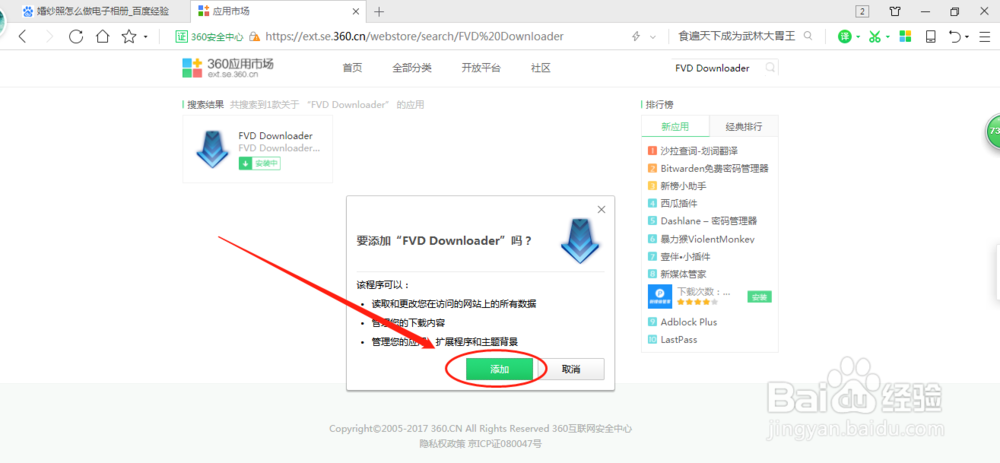The image size is (1000, 463).
Task: Open LastPass in the ranking list
Action: pyautogui.click(x=678, y=340)
